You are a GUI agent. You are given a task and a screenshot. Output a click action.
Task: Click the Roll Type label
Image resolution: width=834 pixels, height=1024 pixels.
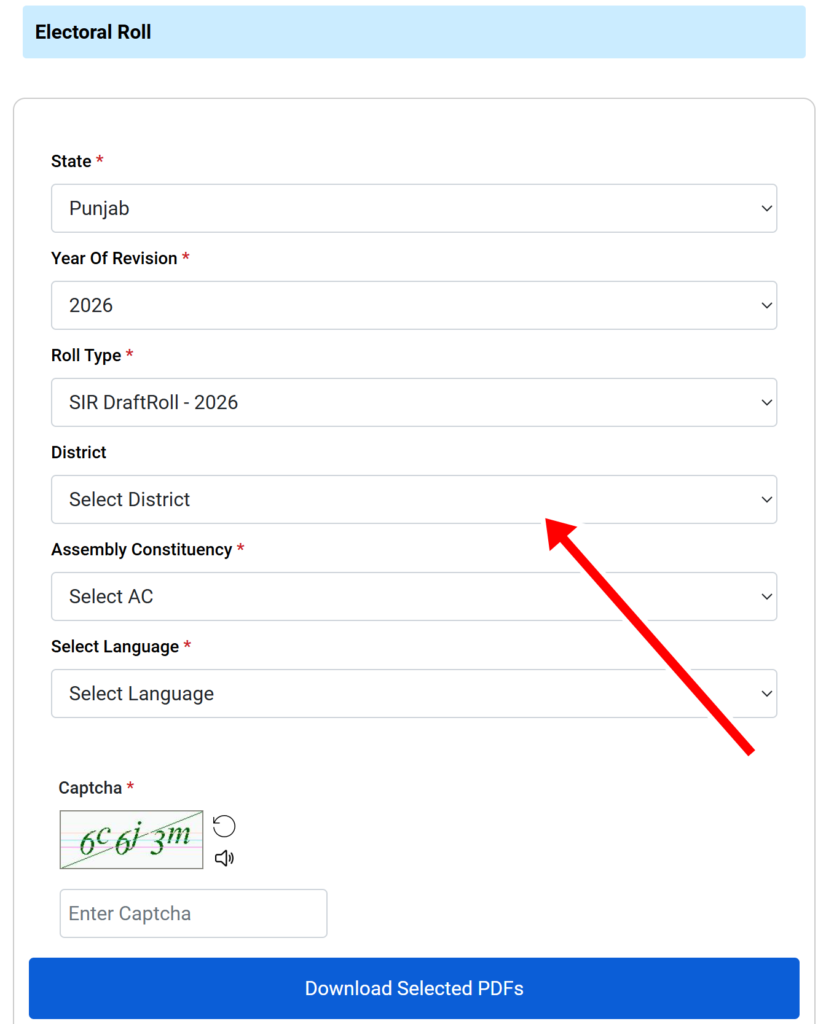point(86,356)
